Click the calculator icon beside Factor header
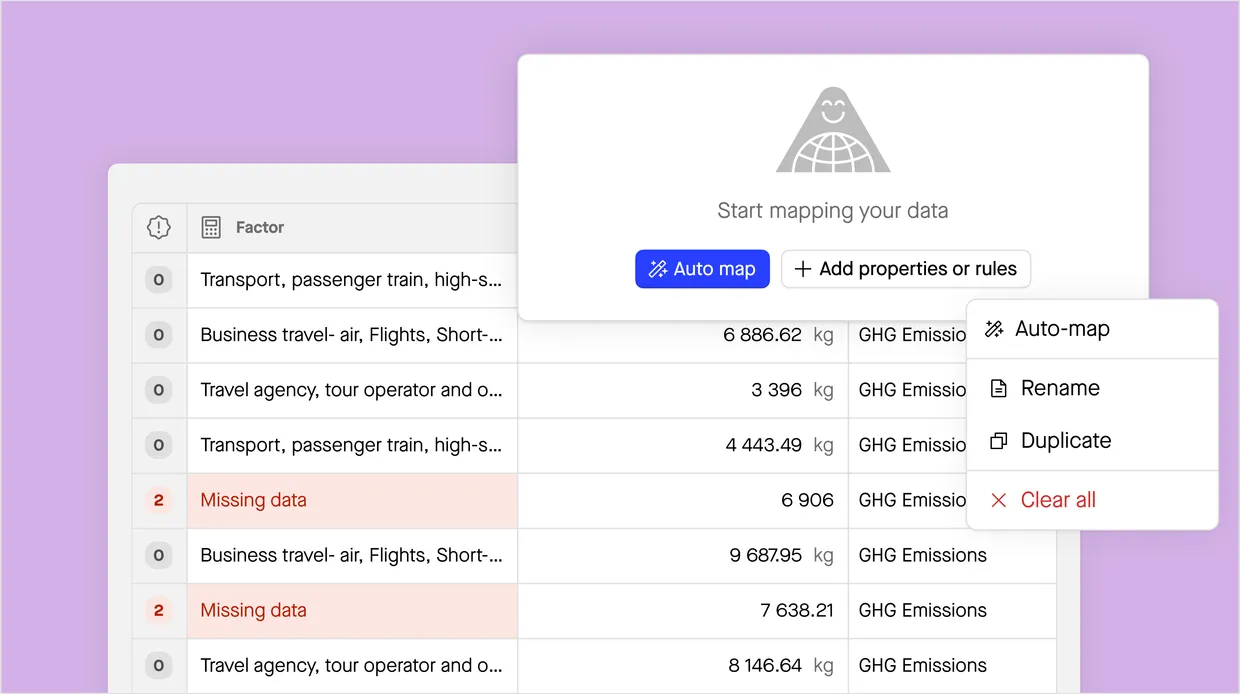 [x=211, y=227]
